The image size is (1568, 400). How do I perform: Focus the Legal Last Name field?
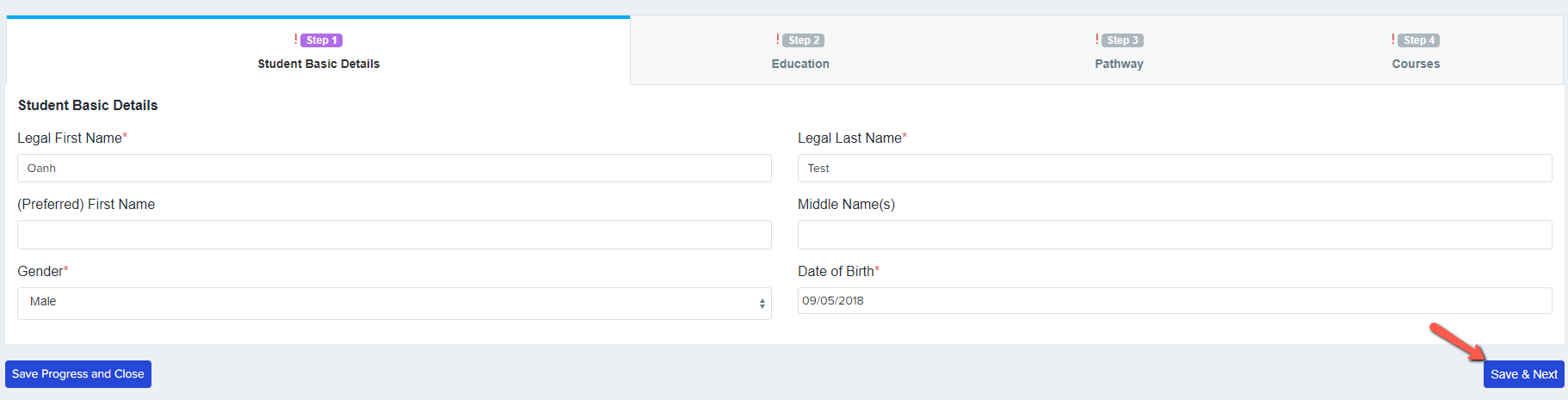click(1175, 168)
